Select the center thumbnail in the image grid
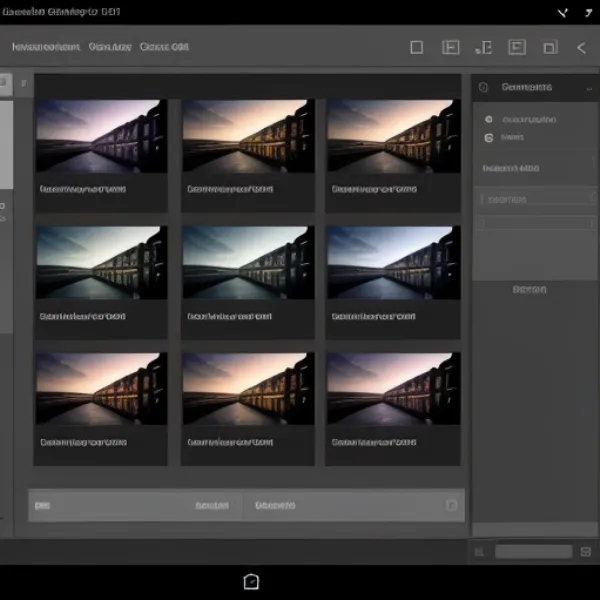Screen dimensions: 600x600 pos(248,262)
